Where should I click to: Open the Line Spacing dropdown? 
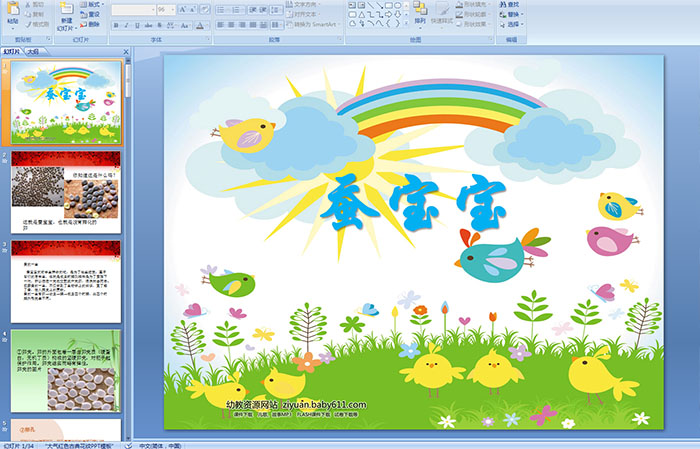(276, 10)
